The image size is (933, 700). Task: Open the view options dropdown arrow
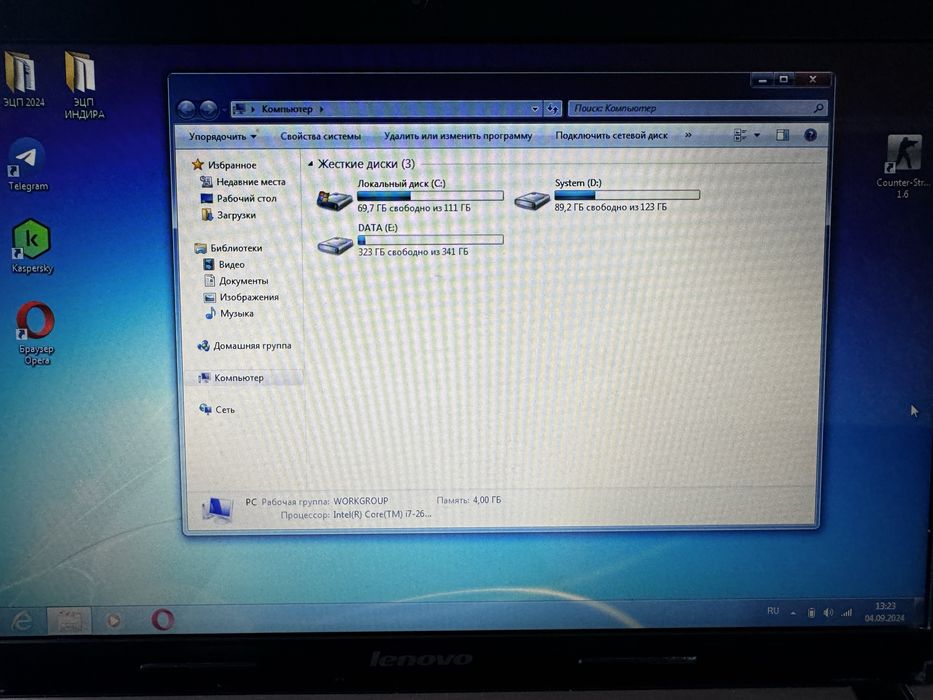click(x=757, y=135)
